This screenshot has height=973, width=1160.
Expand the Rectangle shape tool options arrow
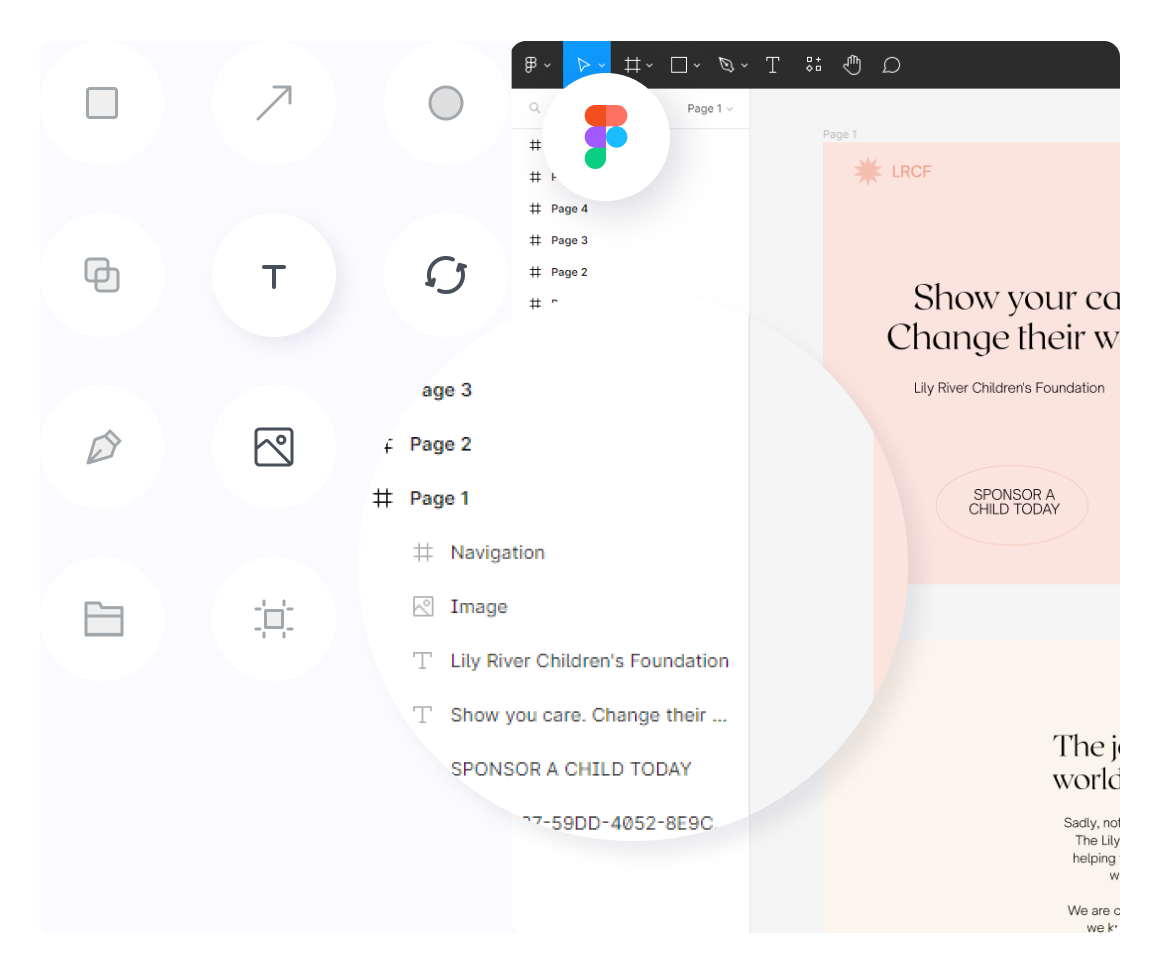point(697,66)
